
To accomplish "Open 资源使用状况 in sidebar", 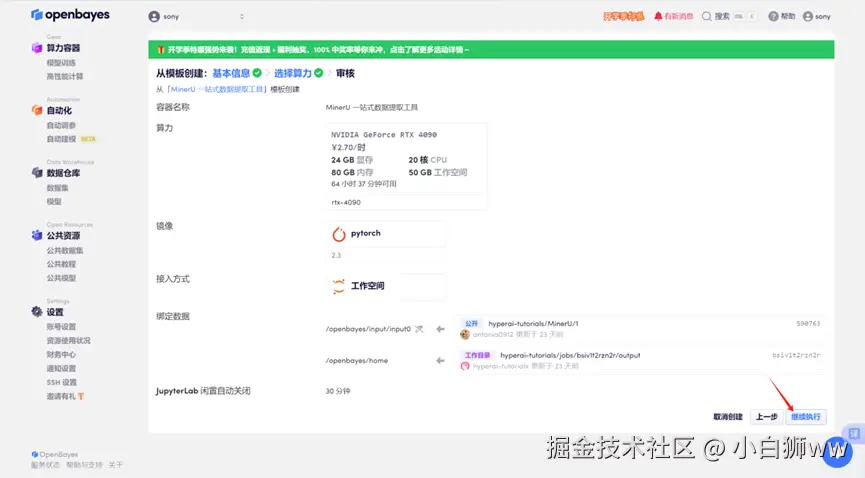I will [x=68, y=341].
